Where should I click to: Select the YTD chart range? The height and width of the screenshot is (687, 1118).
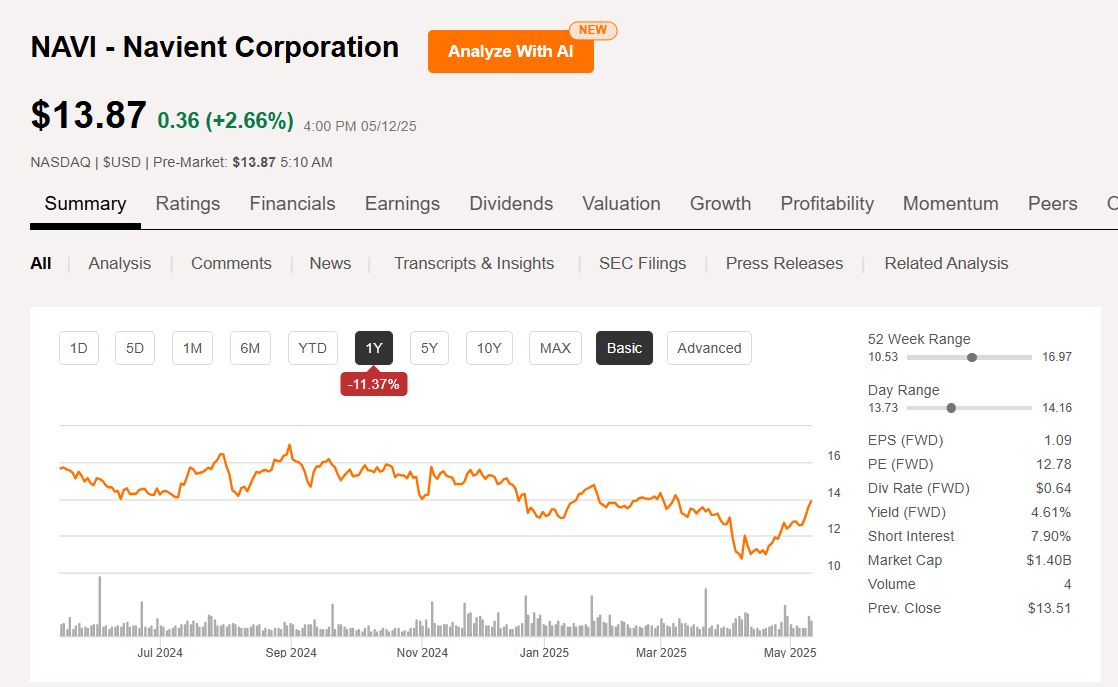click(x=313, y=348)
